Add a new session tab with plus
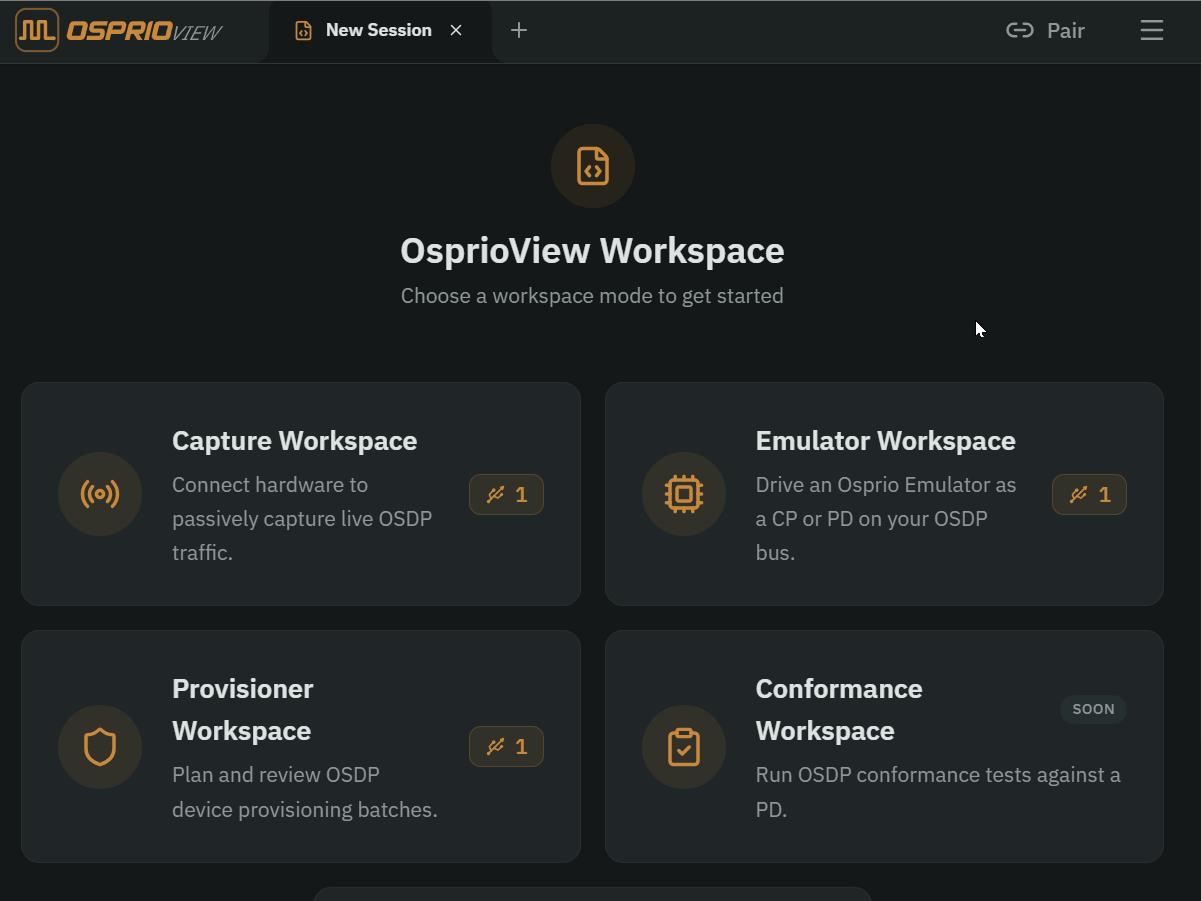The width and height of the screenshot is (1201, 901). [x=518, y=31]
